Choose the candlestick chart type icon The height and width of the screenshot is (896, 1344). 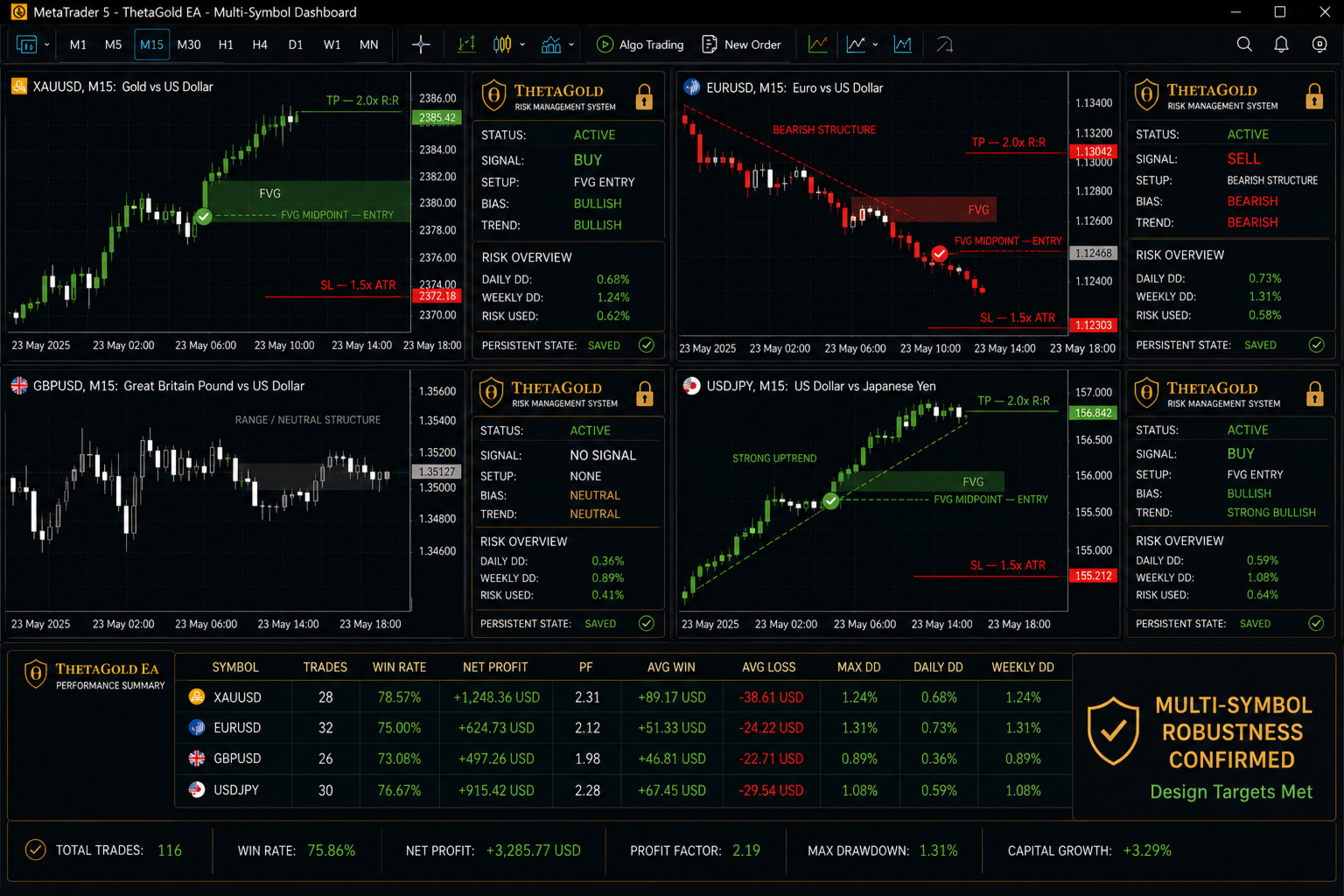pyautogui.click(x=502, y=45)
